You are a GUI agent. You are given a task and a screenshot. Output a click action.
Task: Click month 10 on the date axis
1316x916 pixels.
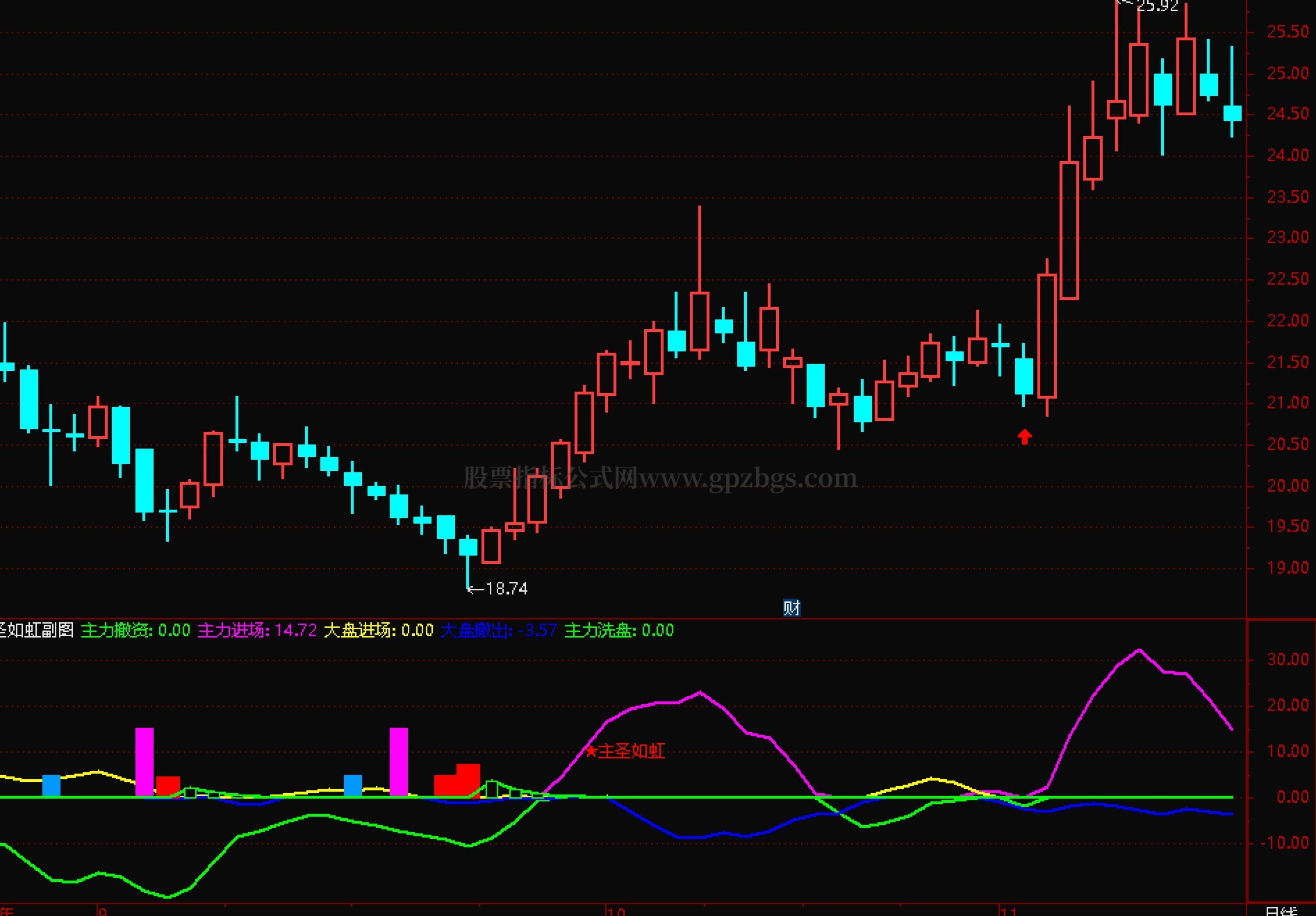(615, 910)
